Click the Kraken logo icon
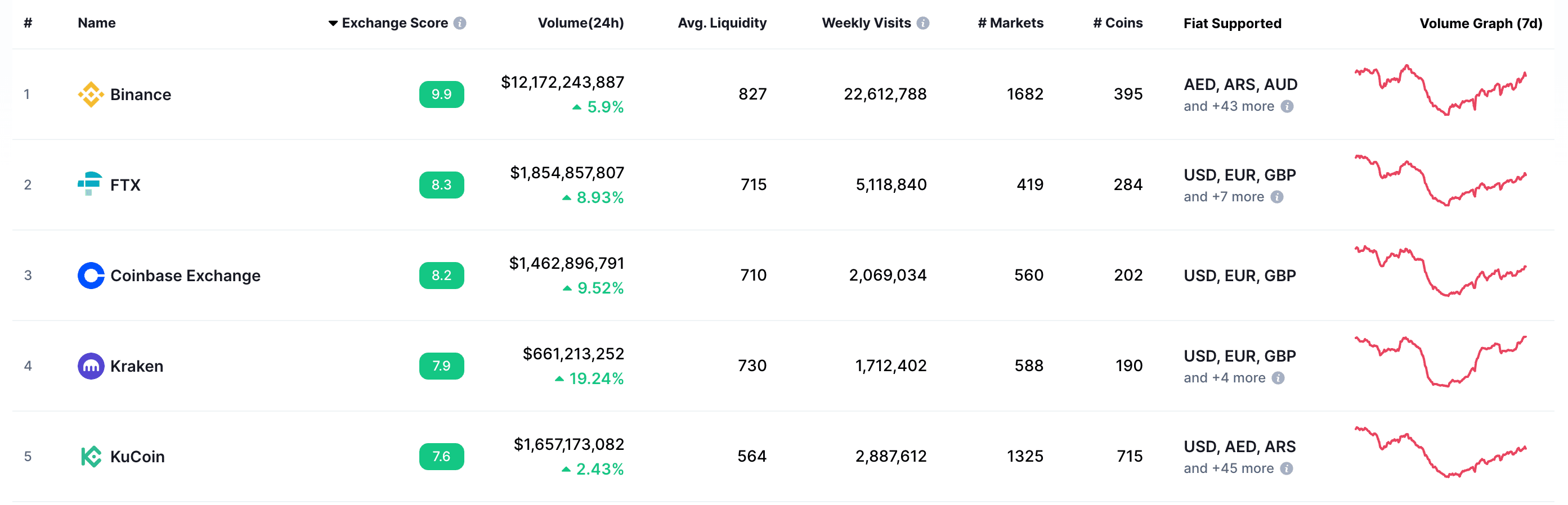 (91, 366)
